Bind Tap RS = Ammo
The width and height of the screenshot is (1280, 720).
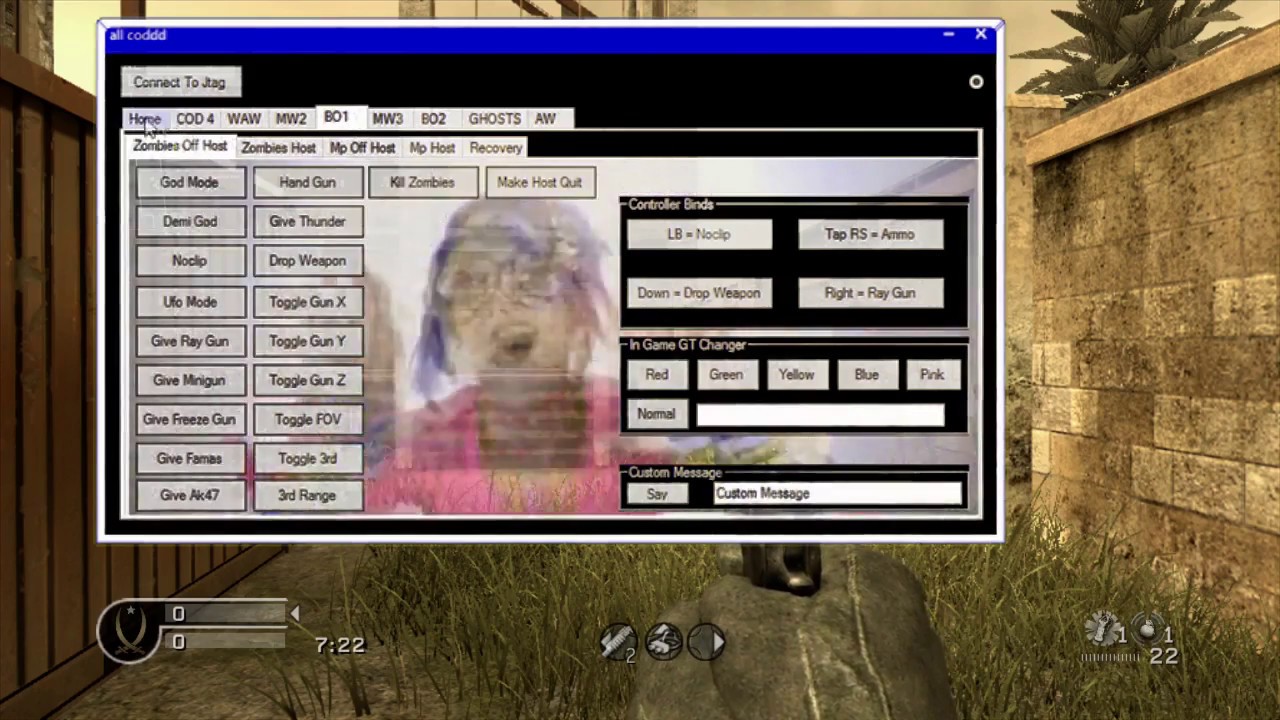coord(870,234)
